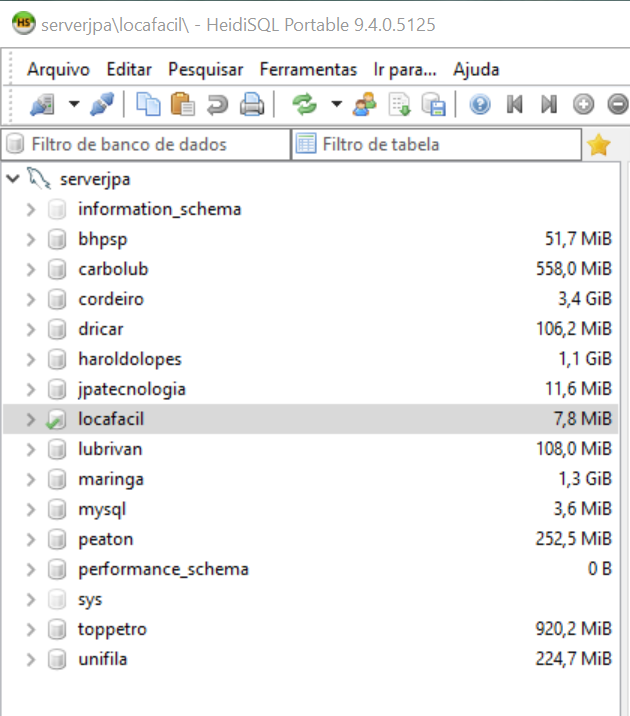Click the jpatecnologia database cylinder icon

coord(57,390)
